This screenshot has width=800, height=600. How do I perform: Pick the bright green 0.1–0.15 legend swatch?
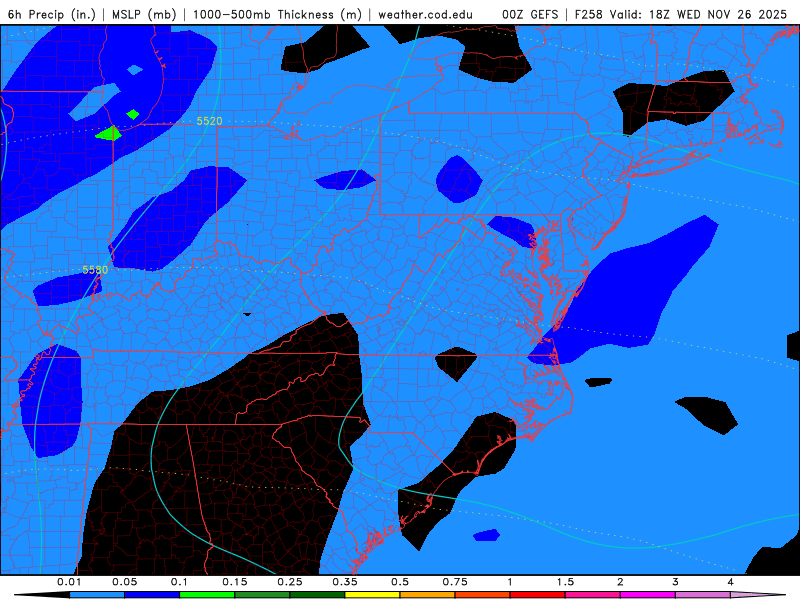207,595
